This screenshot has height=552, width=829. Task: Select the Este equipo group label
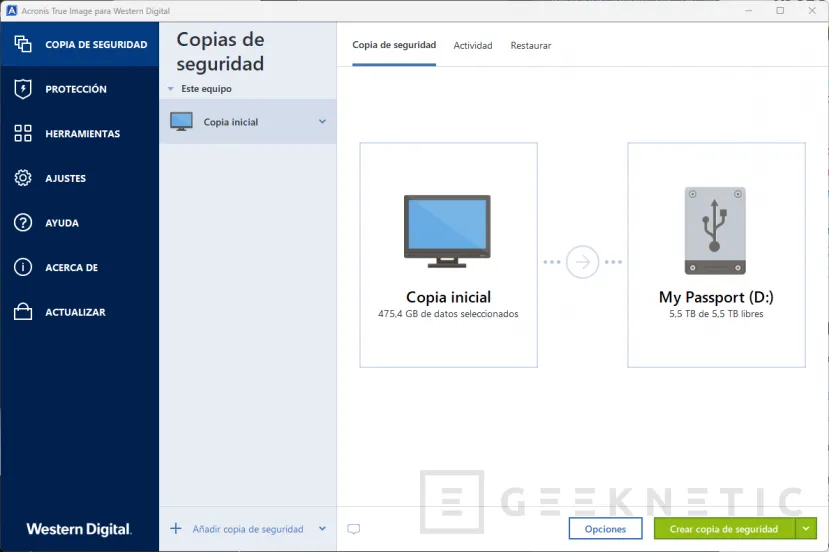tap(206, 89)
